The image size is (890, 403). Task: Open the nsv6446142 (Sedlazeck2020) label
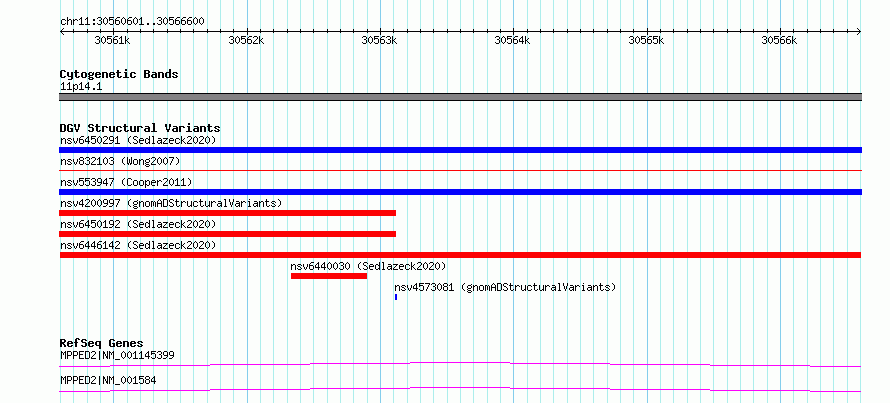[138, 245]
